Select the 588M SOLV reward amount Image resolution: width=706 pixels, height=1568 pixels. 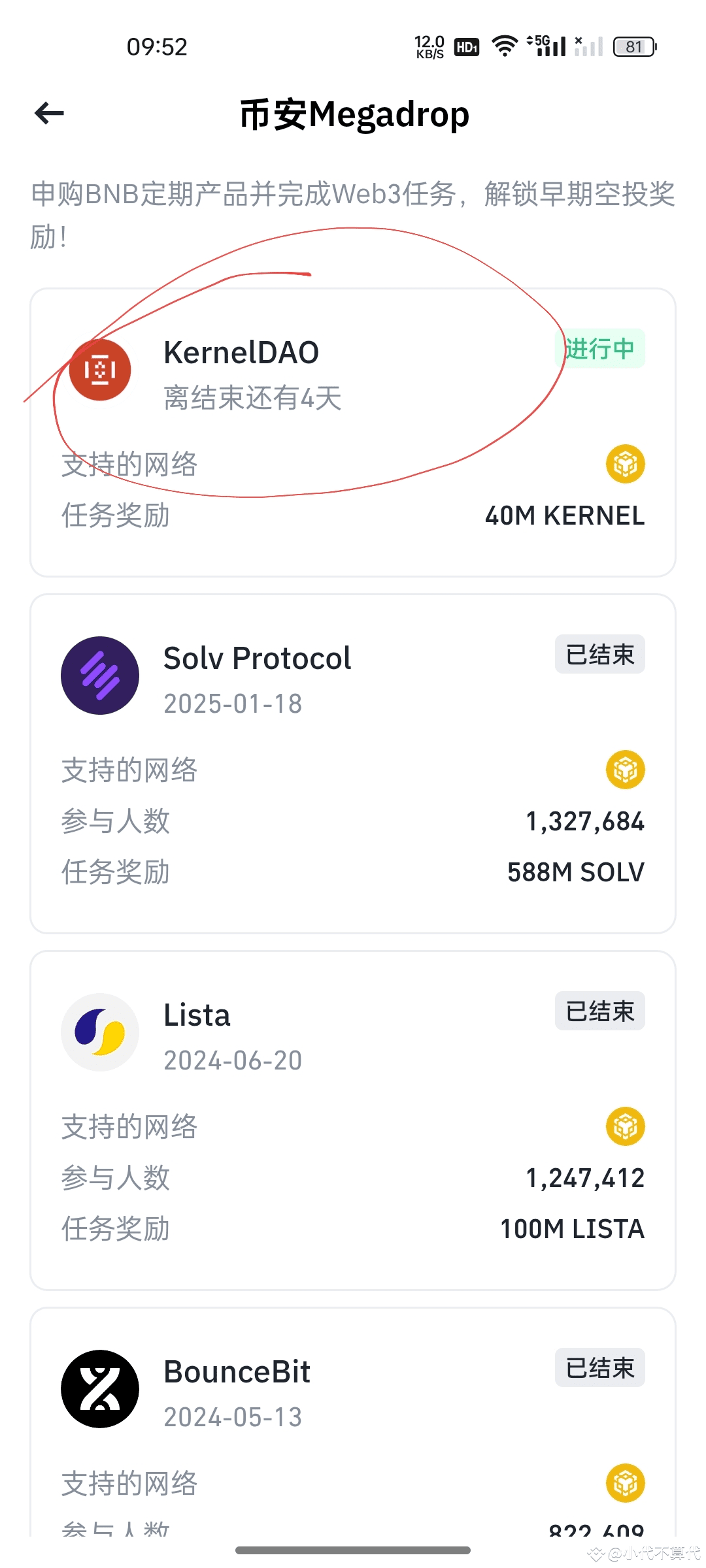[x=576, y=872]
